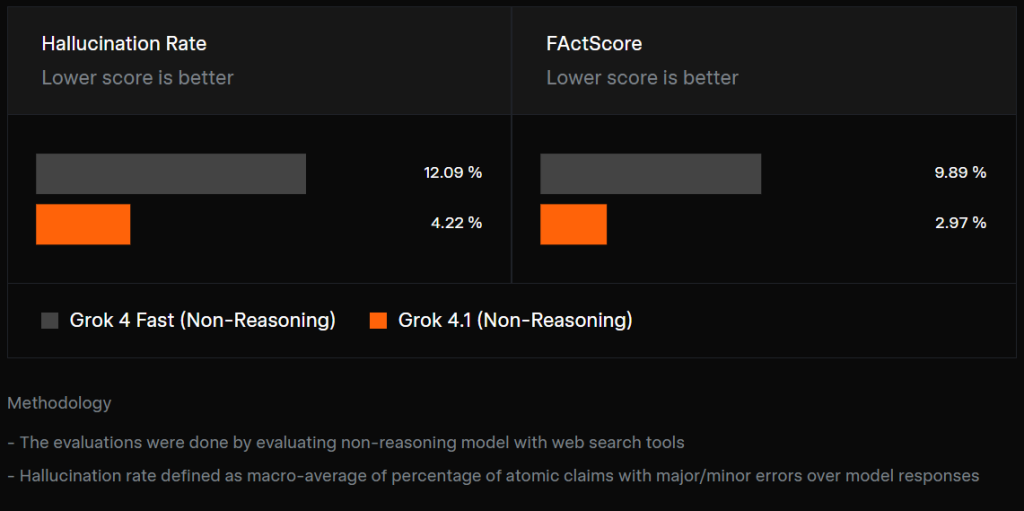
Task: Click the orange bar in FActScore chart
Action: 573,224
